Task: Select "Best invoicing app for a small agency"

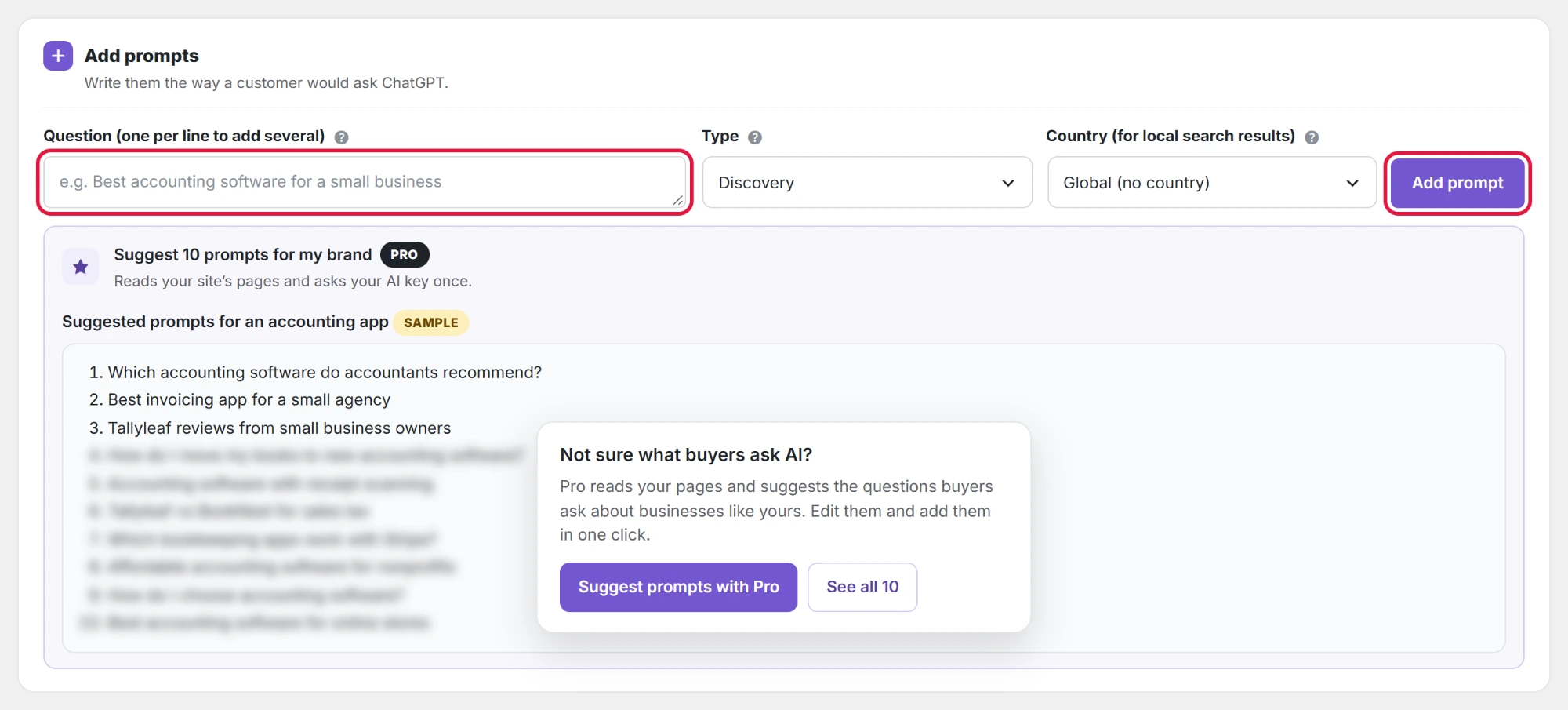Action: point(249,400)
